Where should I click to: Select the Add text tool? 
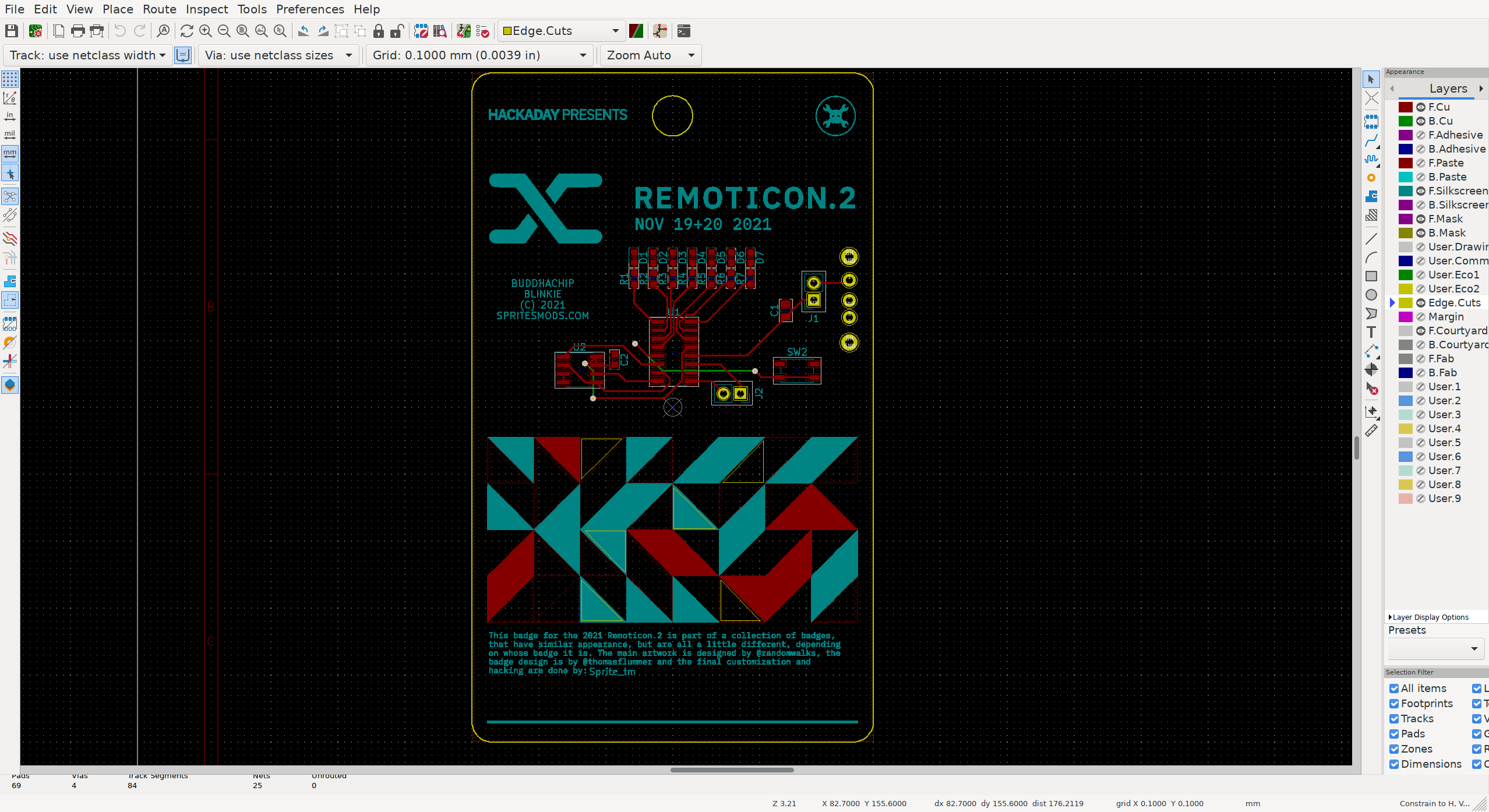coord(1371,332)
